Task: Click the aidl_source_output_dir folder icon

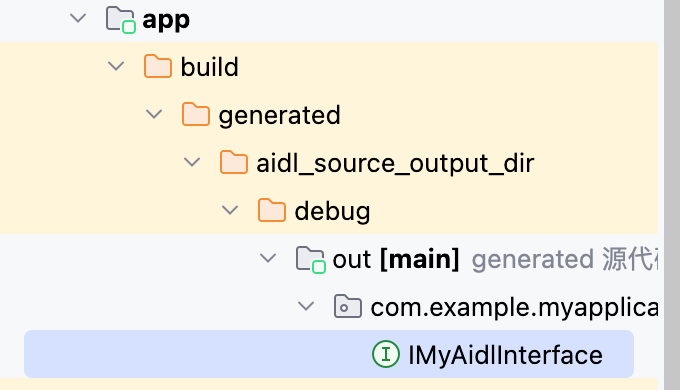Action: click(x=234, y=162)
